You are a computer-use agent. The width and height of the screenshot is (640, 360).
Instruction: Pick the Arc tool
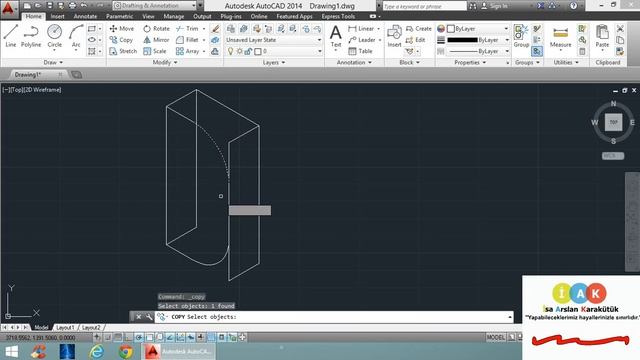[76, 36]
